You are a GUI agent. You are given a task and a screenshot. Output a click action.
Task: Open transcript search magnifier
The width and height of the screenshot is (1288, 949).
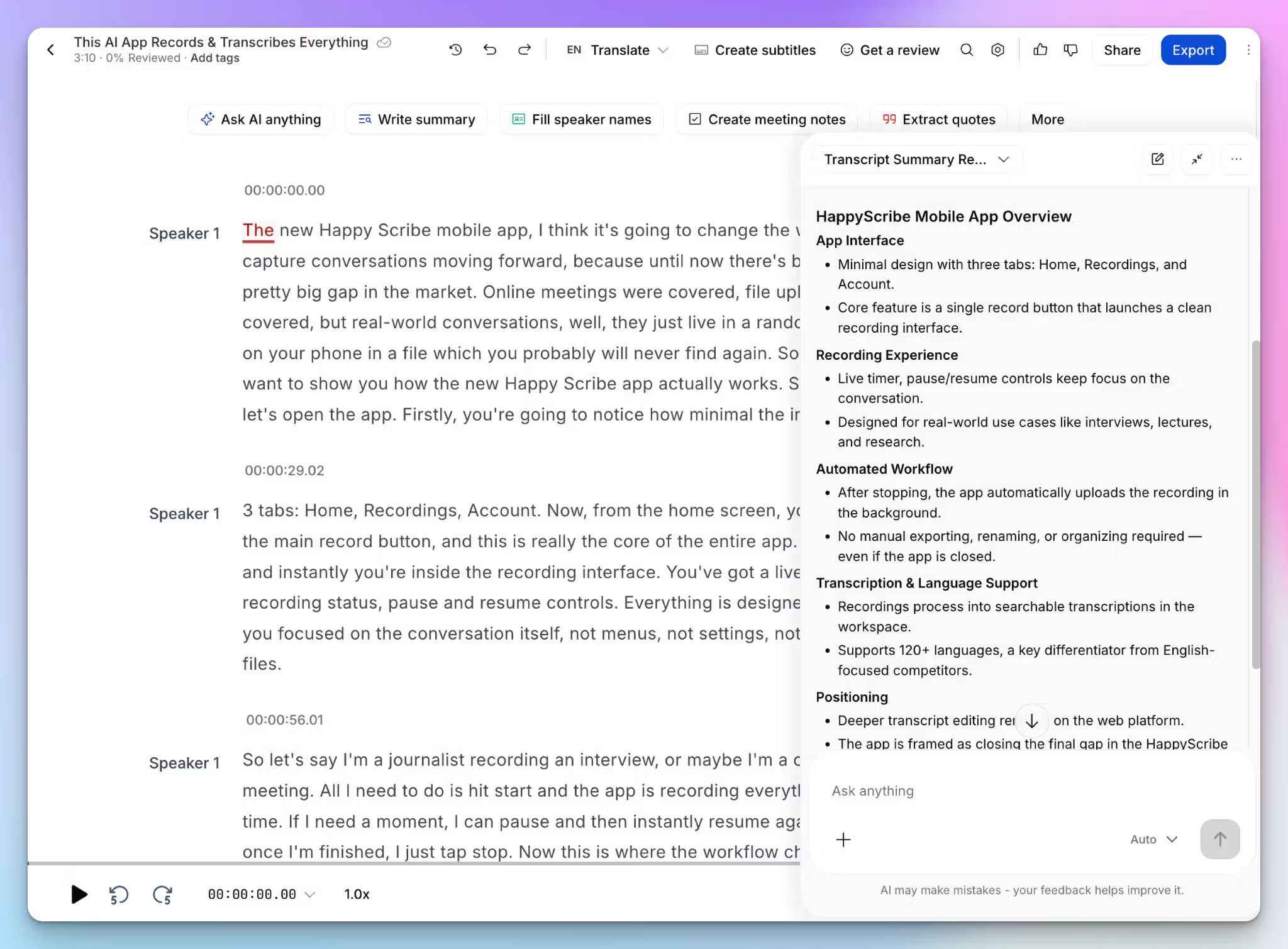(x=967, y=50)
